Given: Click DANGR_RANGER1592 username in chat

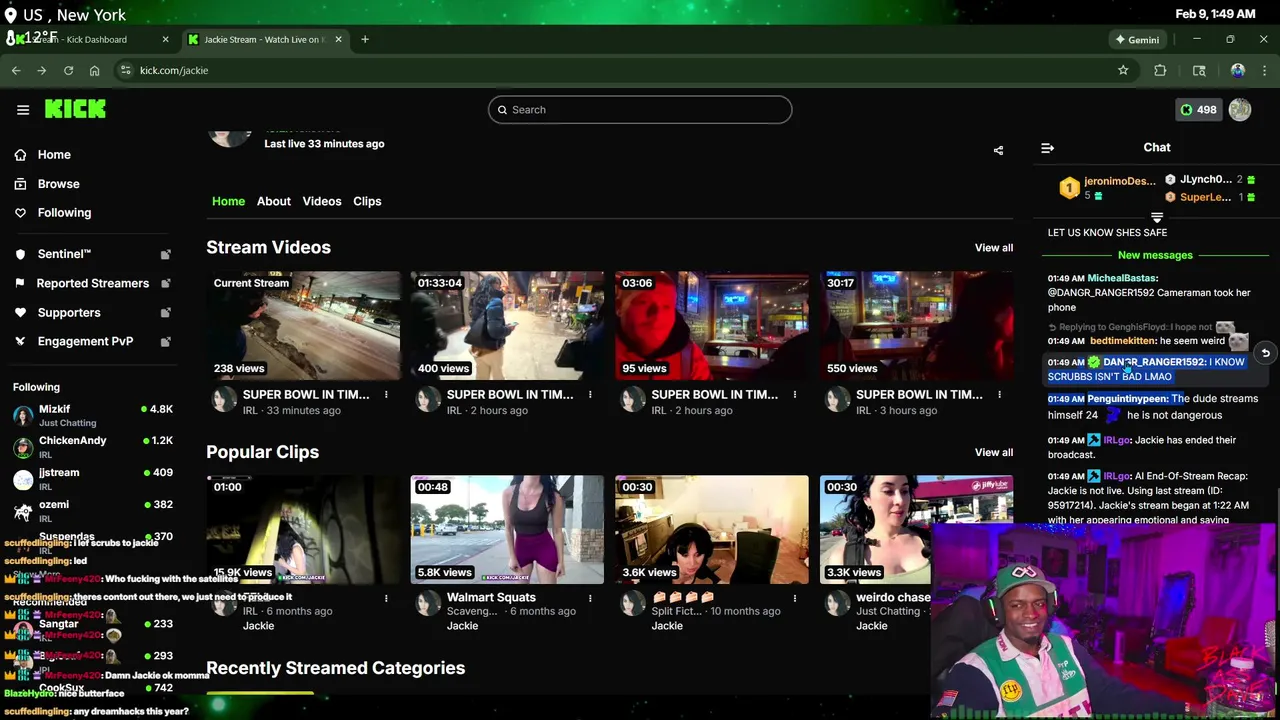Looking at the screenshot, I should [x=1154, y=362].
